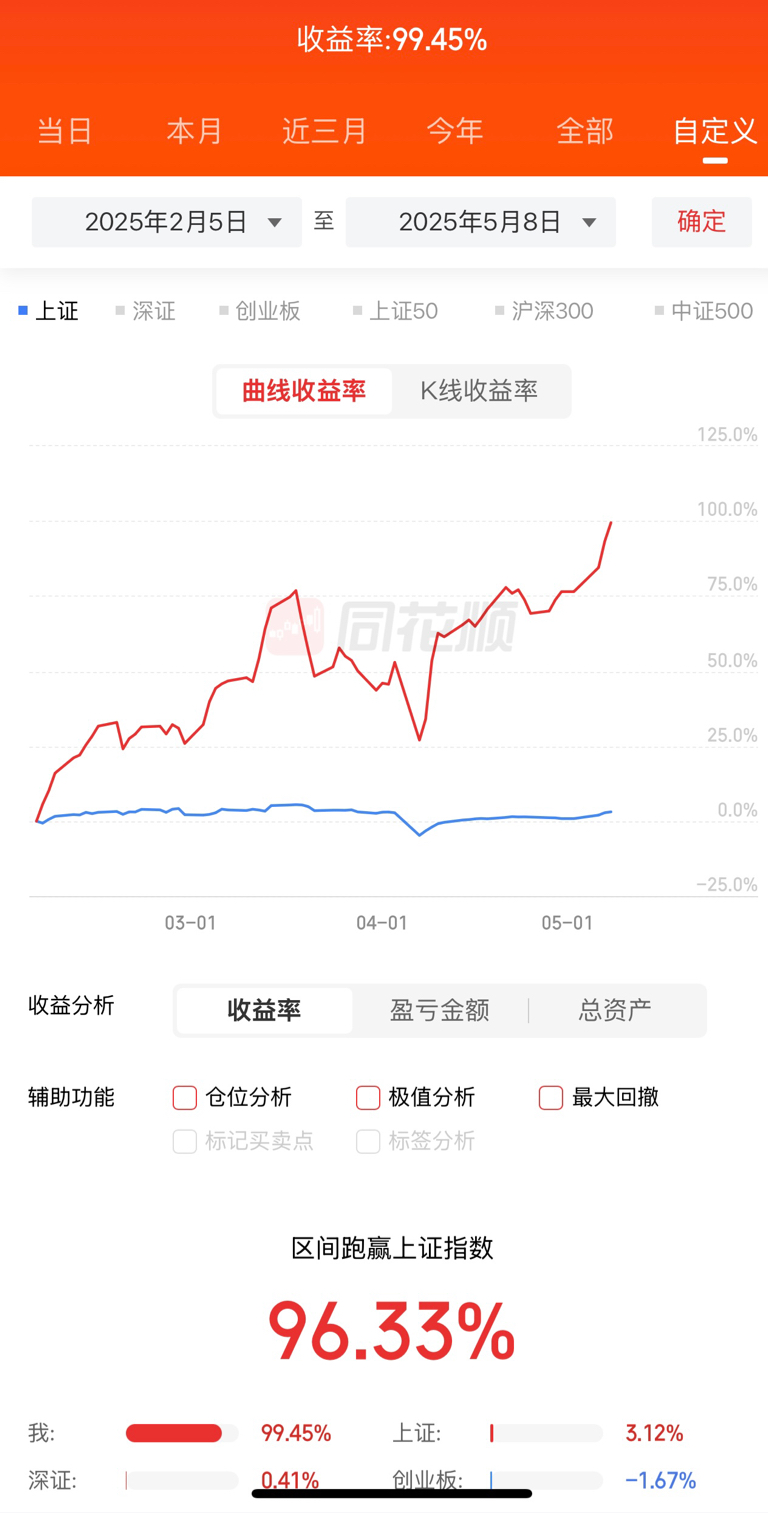Select the 上证50 index legend marker
Screen dimensions: 768x1513
click(395, 311)
